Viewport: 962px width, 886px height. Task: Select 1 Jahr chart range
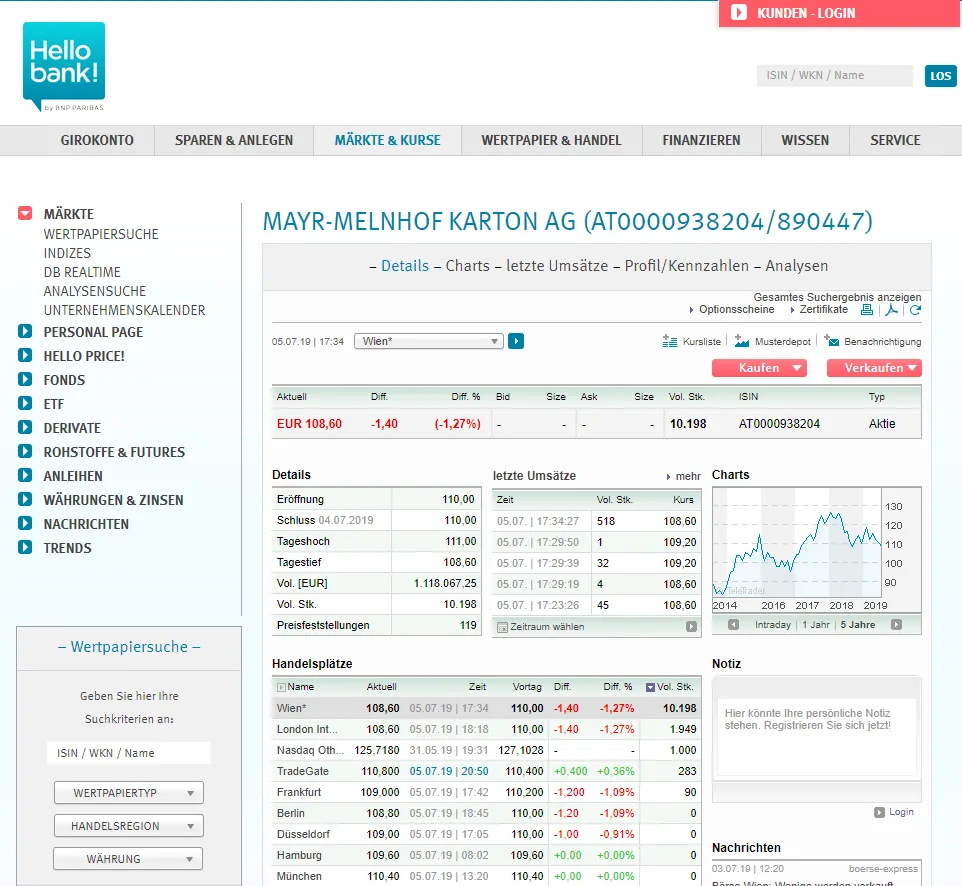pos(816,625)
